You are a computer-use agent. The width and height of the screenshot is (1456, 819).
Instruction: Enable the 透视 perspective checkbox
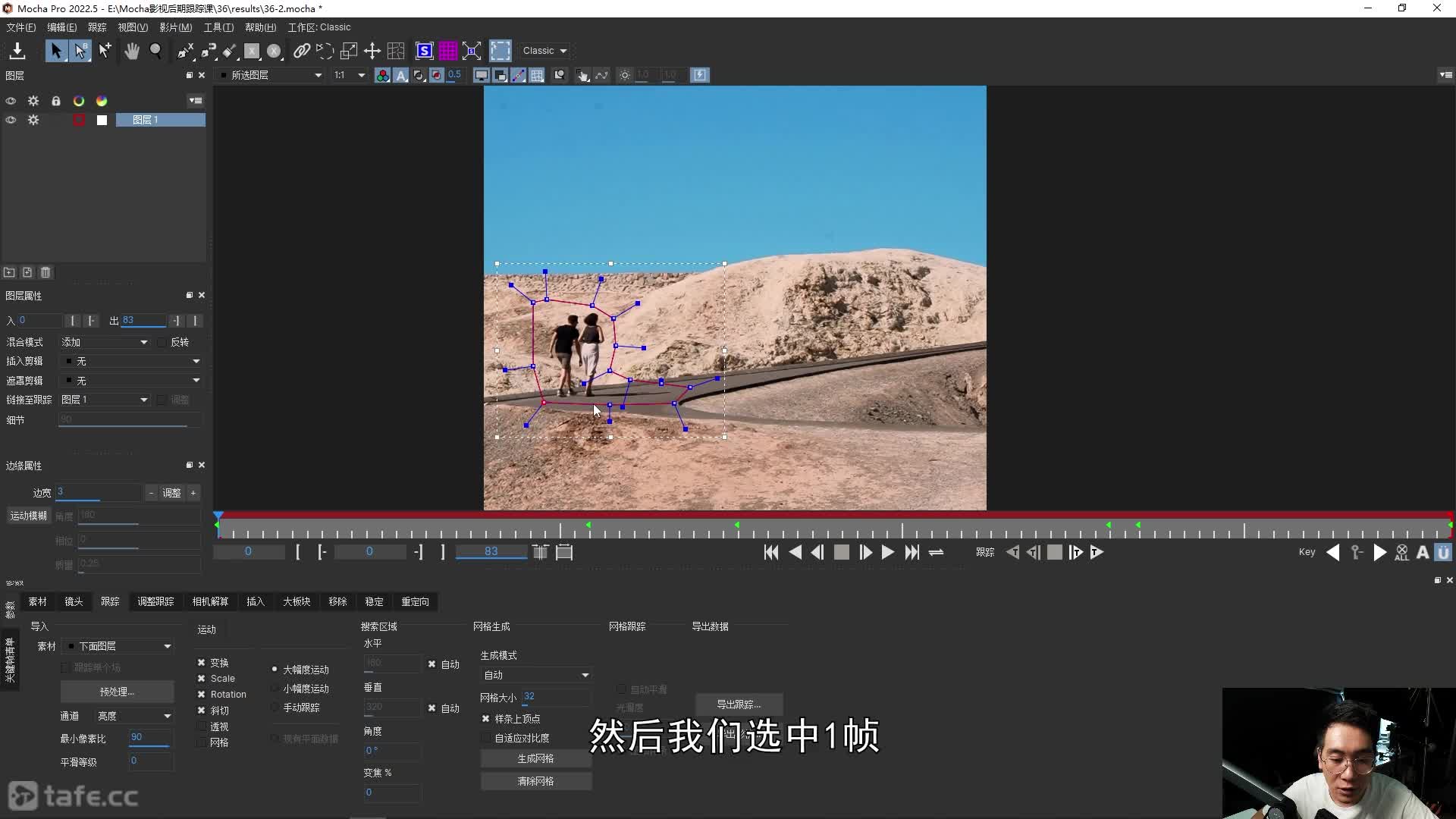pos(202,726)
